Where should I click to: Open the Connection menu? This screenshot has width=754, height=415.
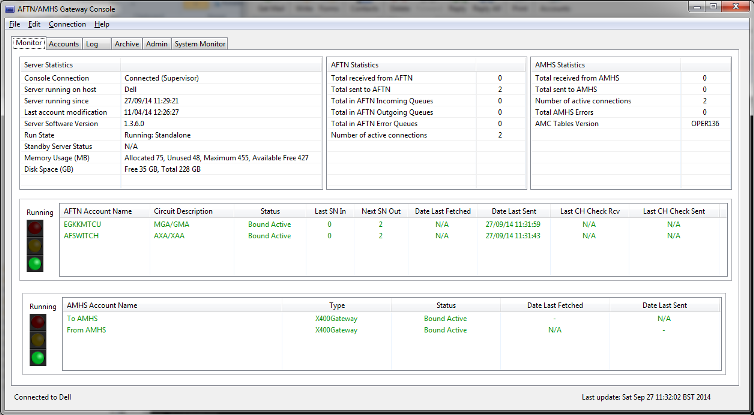point(67,23)
